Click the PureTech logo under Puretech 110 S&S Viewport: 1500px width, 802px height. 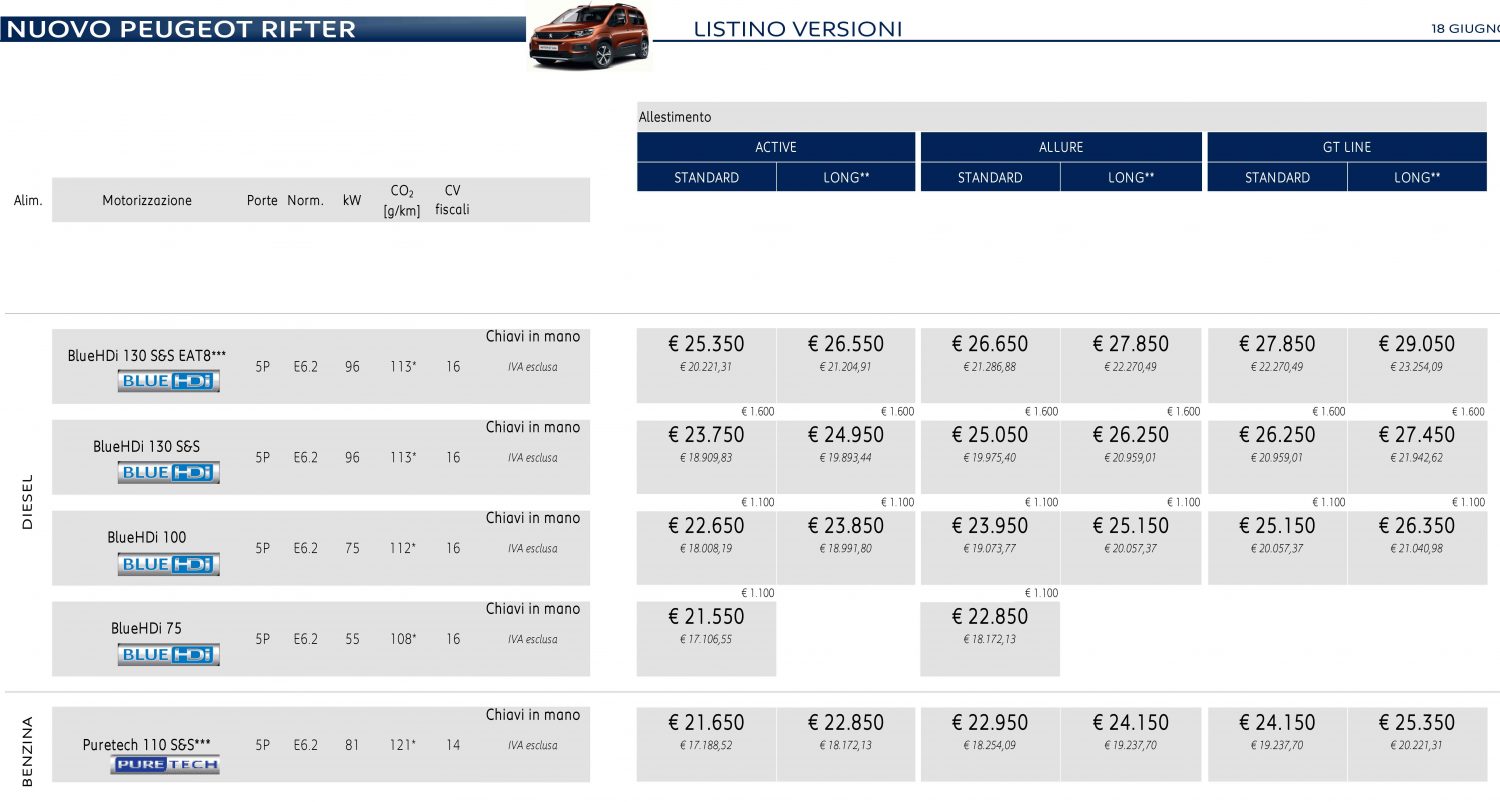[x=165, y=765]
